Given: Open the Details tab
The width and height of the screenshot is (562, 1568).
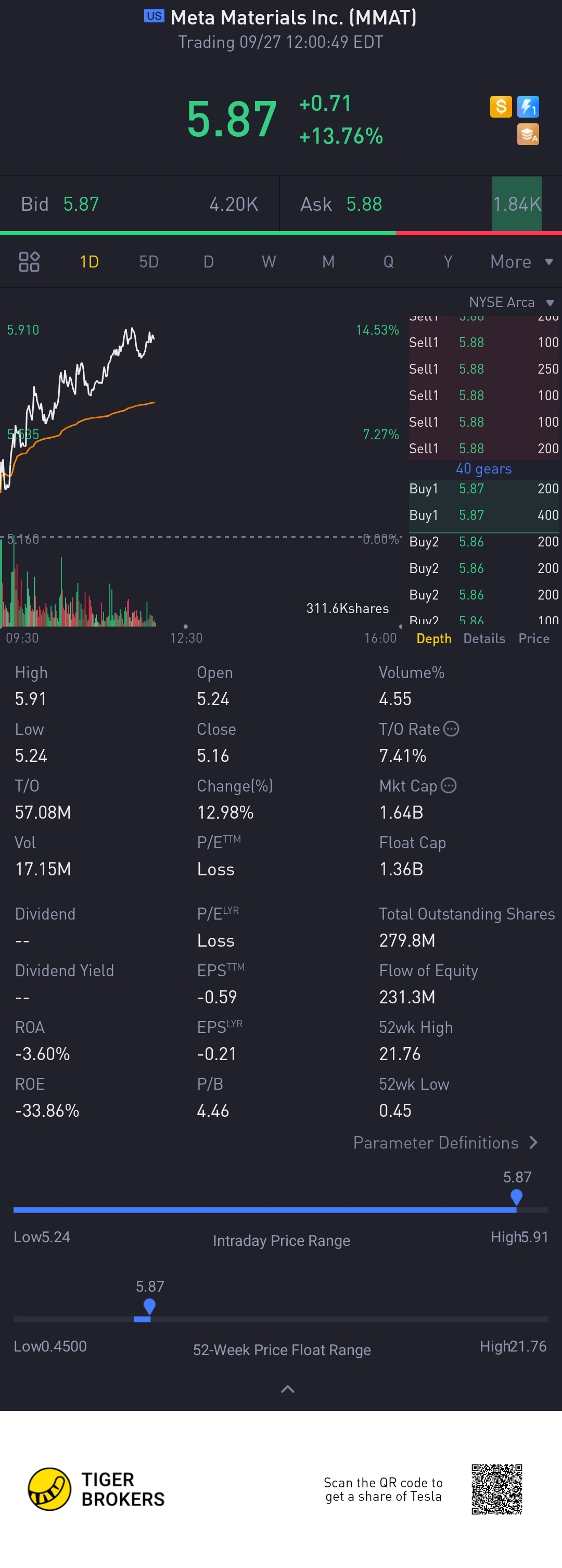Looking at the screenshot, I should pyautogui.click(x=484, y=639).
